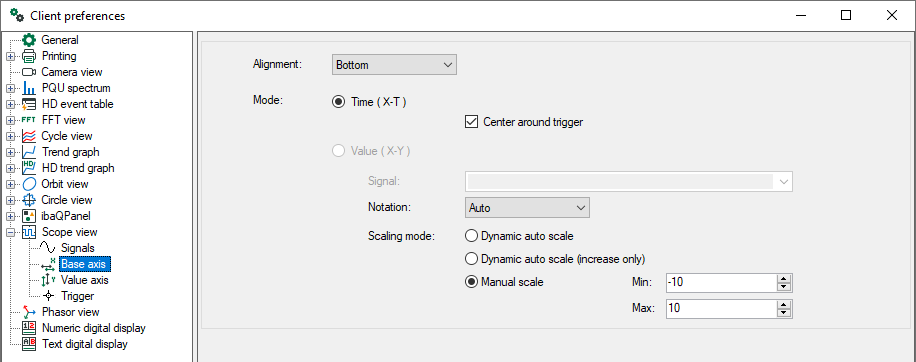The width and height of the screenshot is (916, 362).
Task: Open the Alignment dropdown showing Bottom
Action: point(394,65)
